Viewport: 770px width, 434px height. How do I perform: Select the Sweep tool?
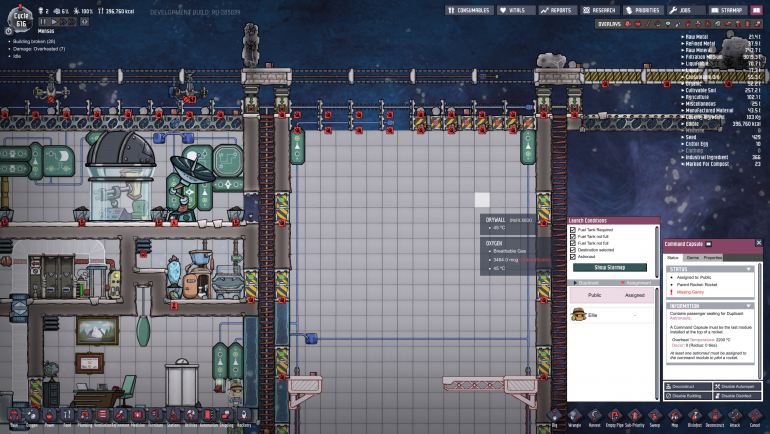655,417
